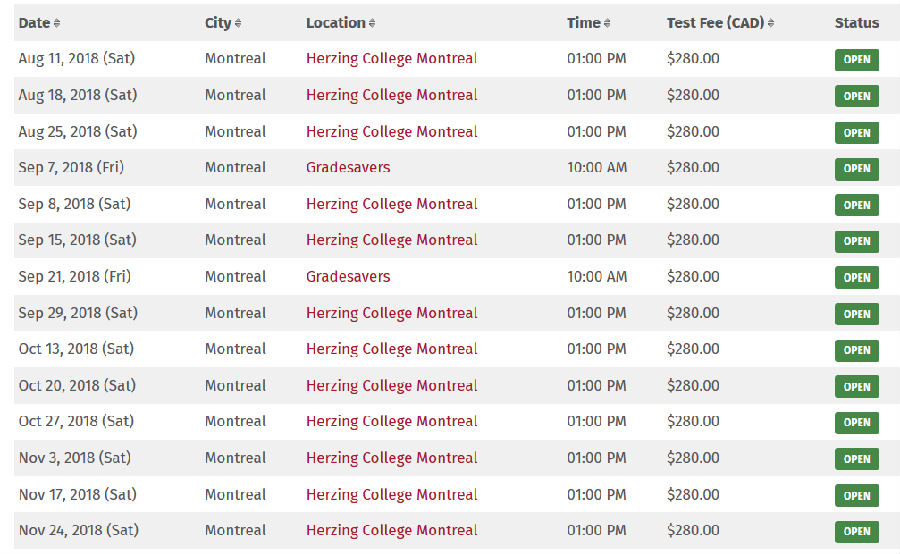Sort table by Date column sort arrows

point(57,23)
